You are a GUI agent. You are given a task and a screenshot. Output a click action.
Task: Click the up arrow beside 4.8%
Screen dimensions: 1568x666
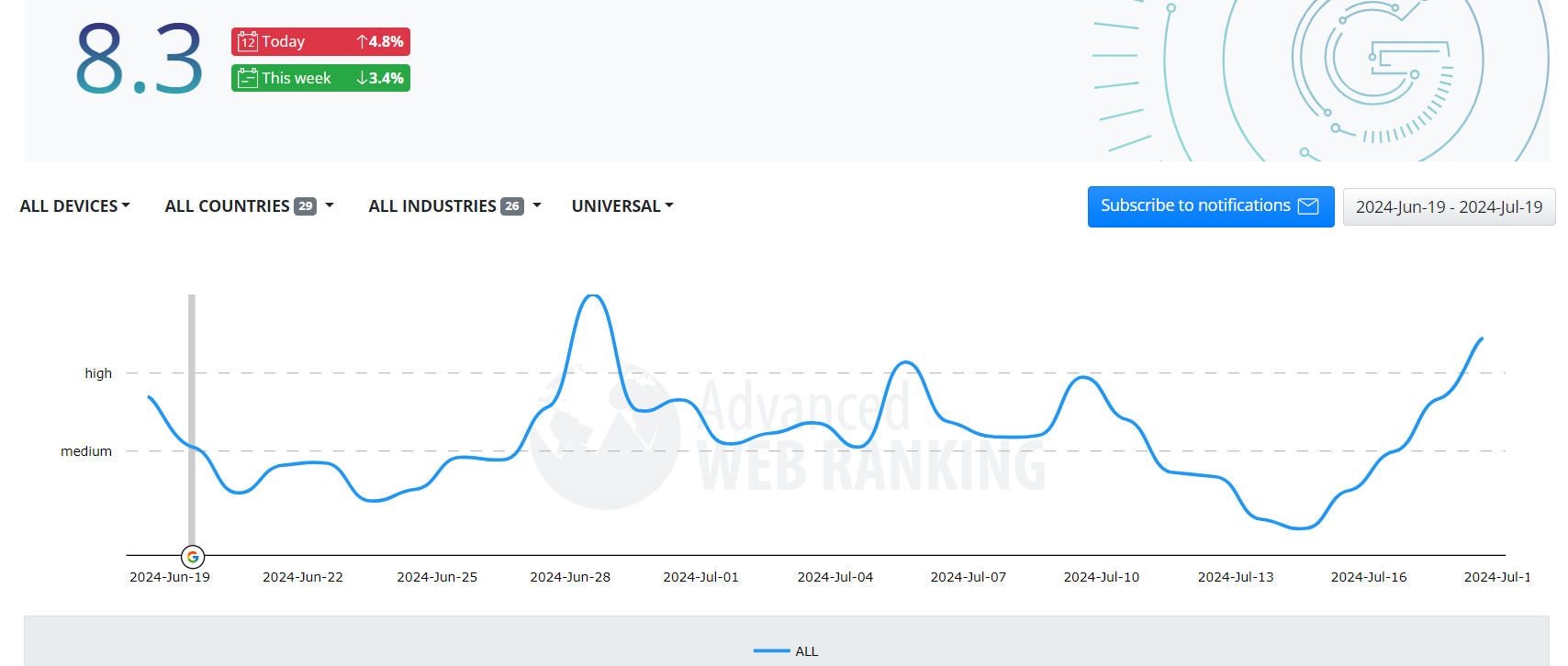coord(362,41)
